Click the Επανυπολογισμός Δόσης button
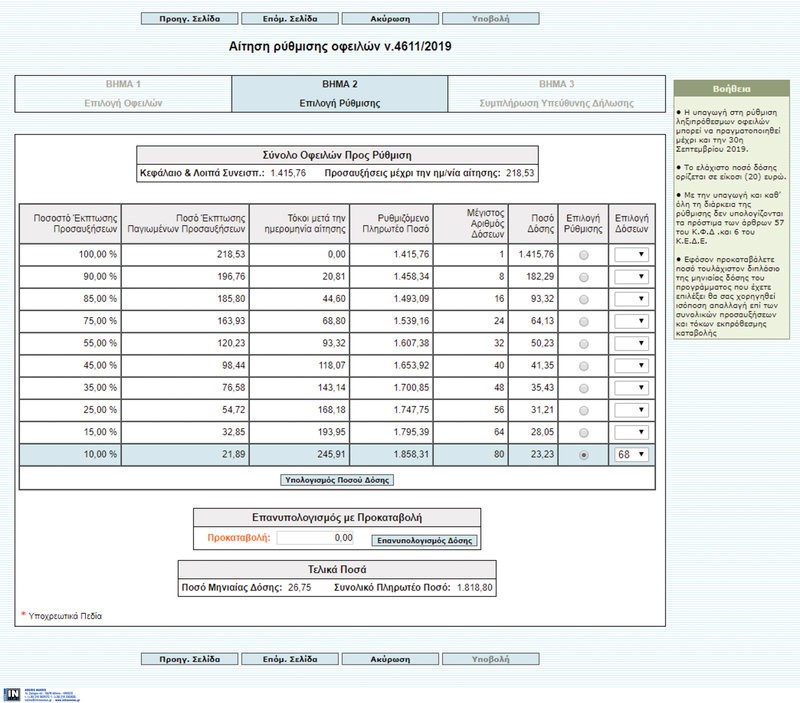 click(424, 540)
